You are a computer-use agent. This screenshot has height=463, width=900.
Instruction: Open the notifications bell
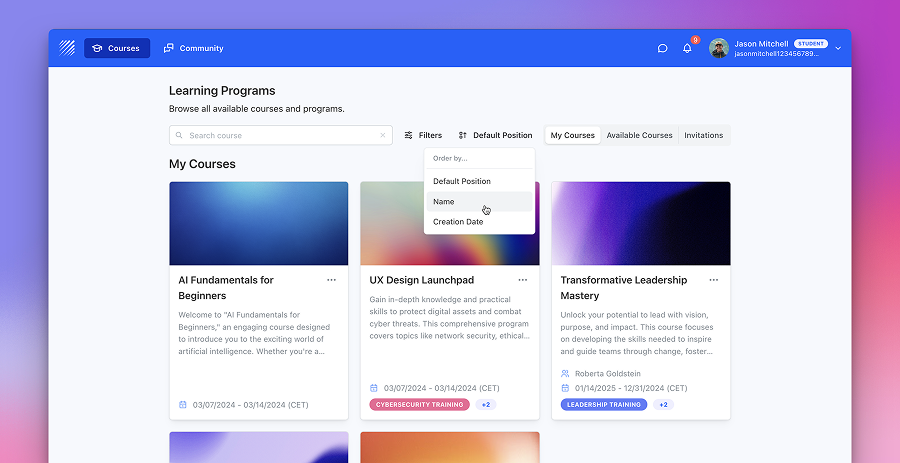point(687,48)
